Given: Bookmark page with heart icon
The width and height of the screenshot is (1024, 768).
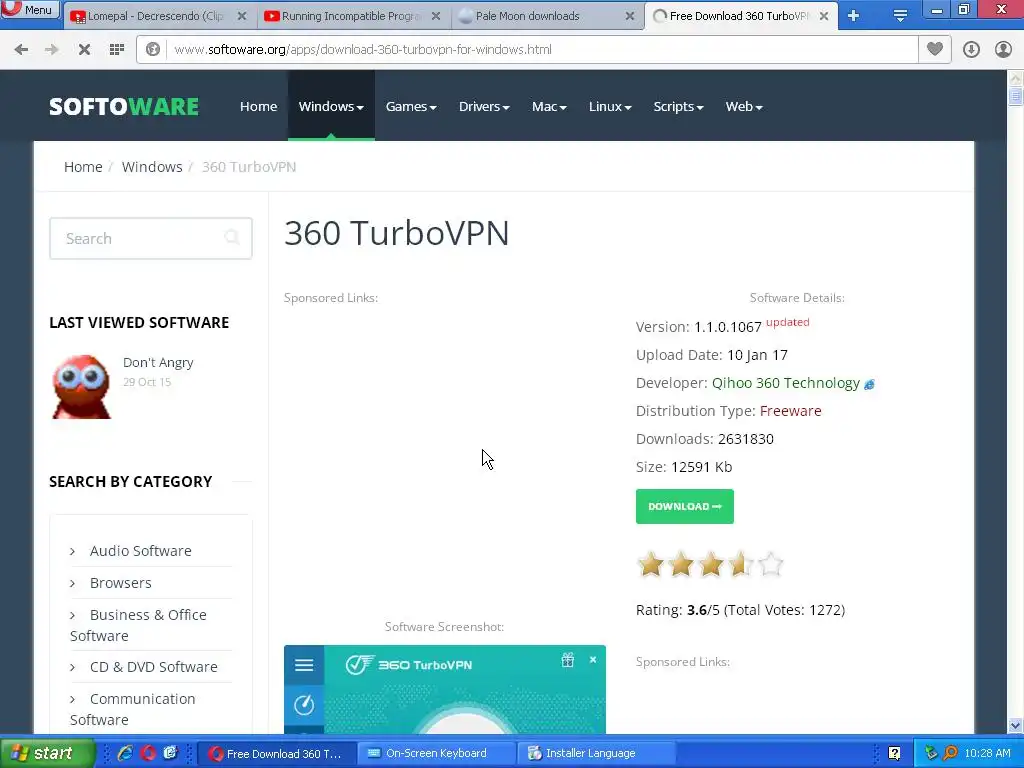Looking at the screenshot, I should pos(935,49).
